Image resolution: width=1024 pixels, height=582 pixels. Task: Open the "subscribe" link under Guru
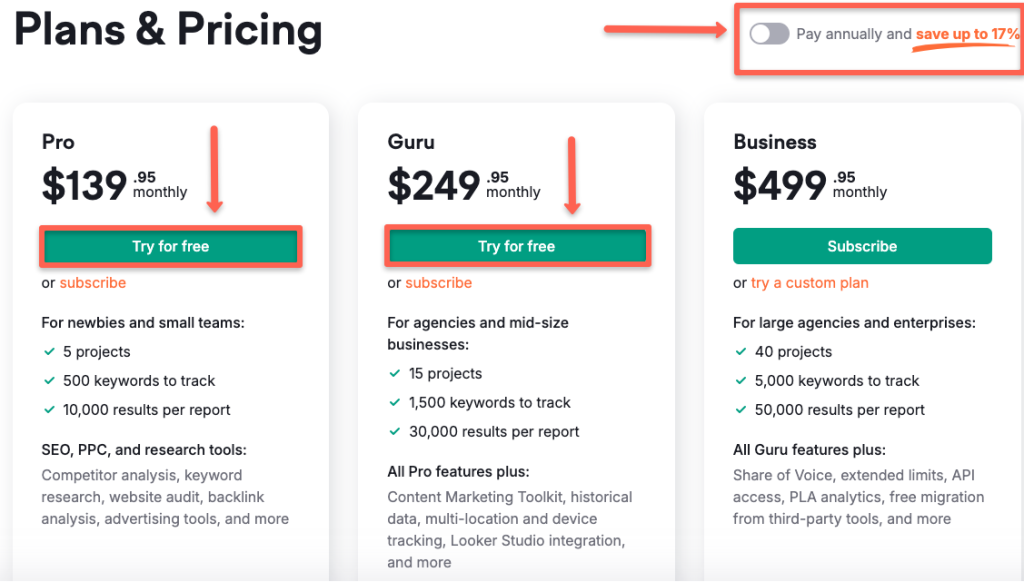coord(439,283)
